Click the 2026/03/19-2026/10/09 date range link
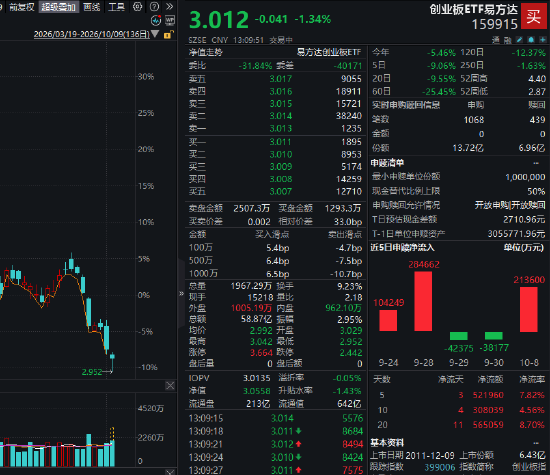 [x=92, y=34]
